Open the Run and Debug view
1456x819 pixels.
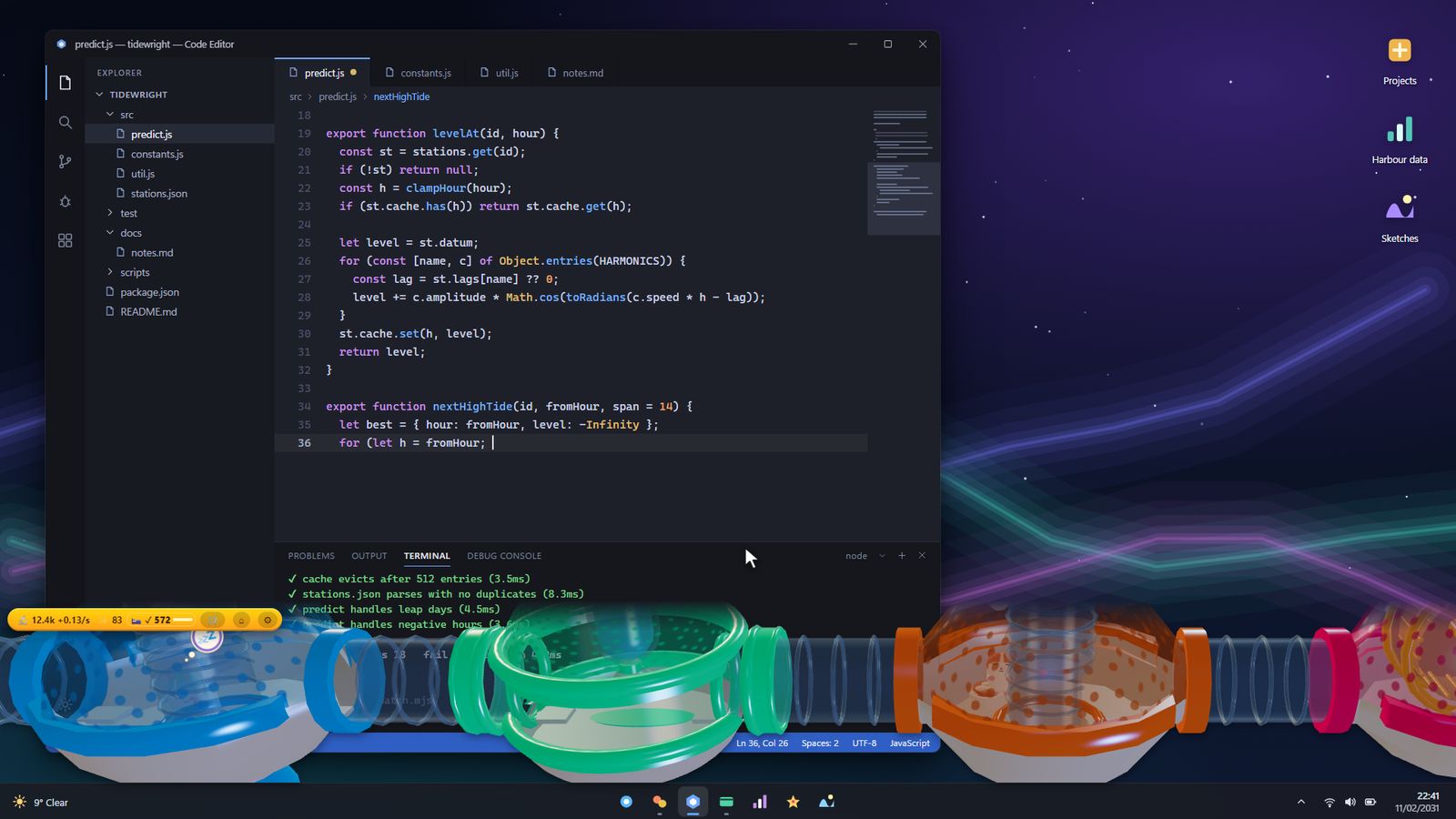click(x=65, y=201)
